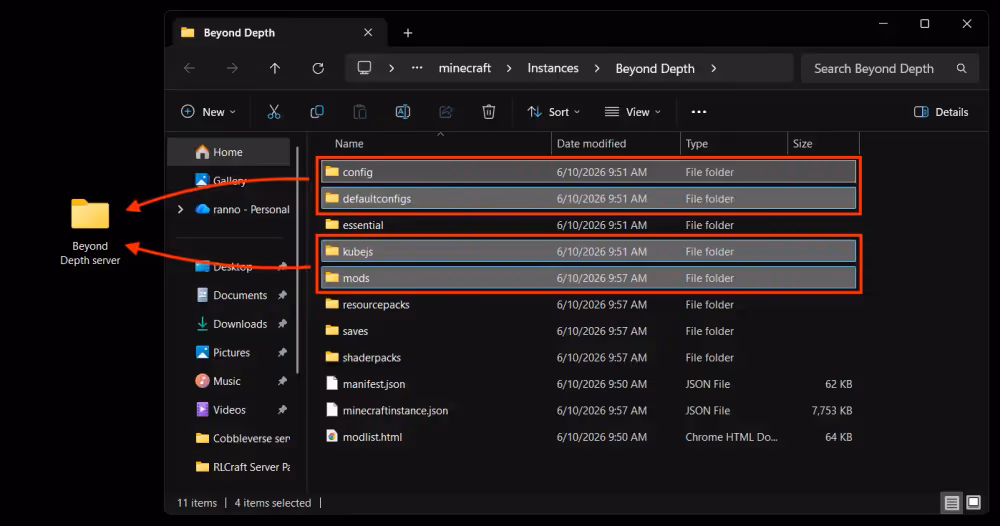Select the saves folder

[588, 332]
